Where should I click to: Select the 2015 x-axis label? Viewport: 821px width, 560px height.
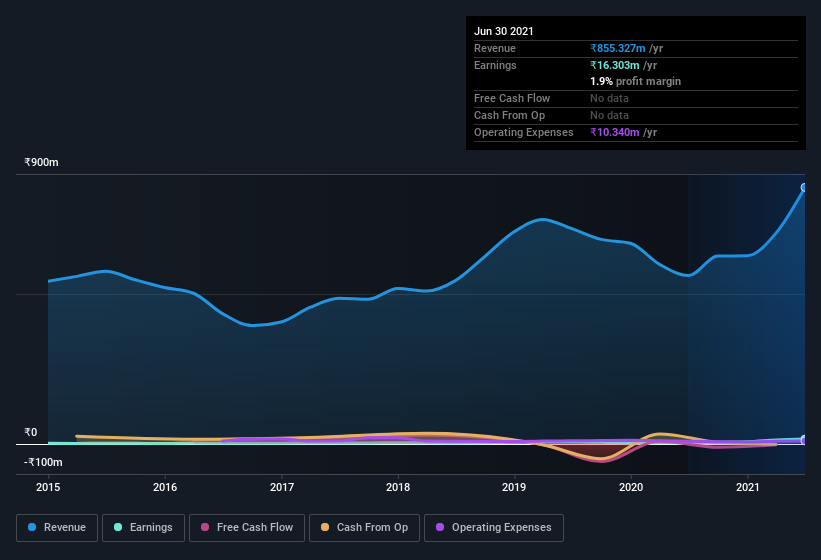(x=48, y=487)
